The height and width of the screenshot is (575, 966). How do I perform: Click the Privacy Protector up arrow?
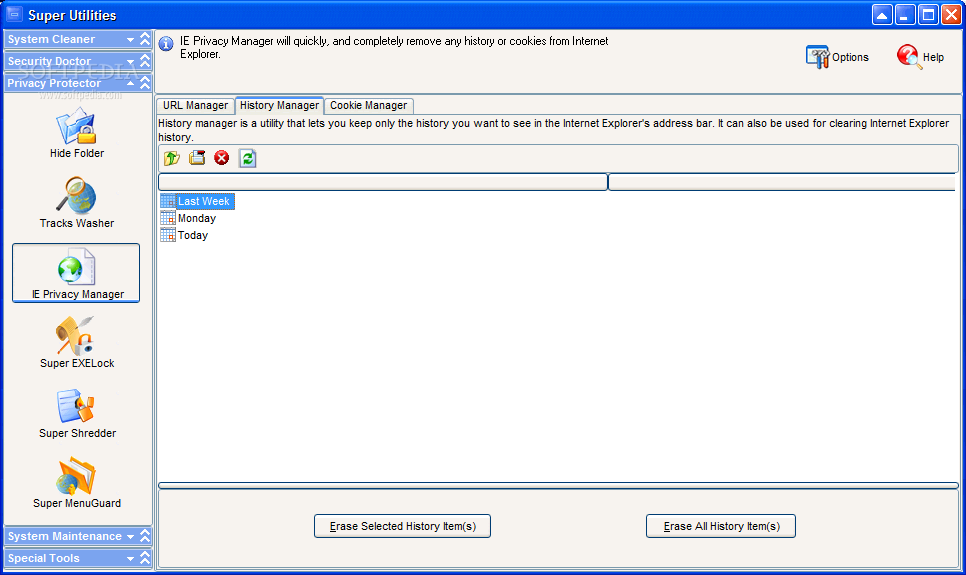[x=131, y=83]
